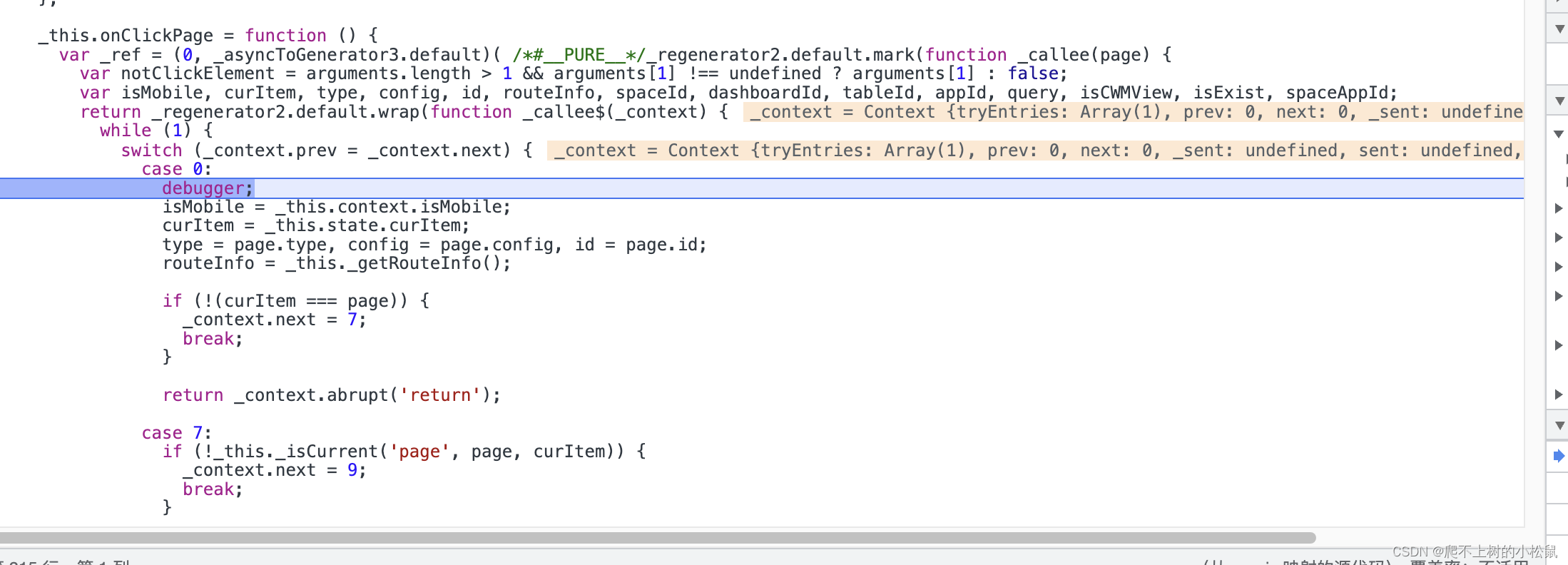The width and height of the screenshot is (1568, 565).
Task: Click the highlighted 'debugger;' statement
Action: 208,188
